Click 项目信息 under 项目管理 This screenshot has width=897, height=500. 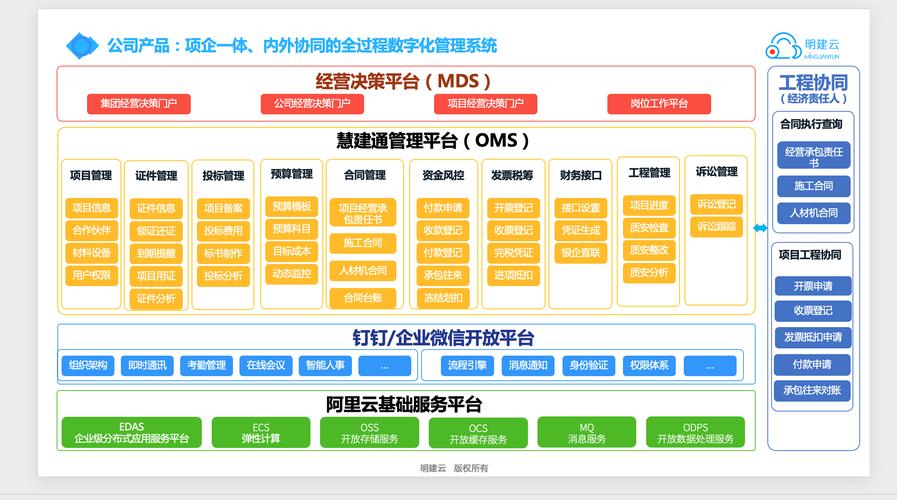point(91,208)
